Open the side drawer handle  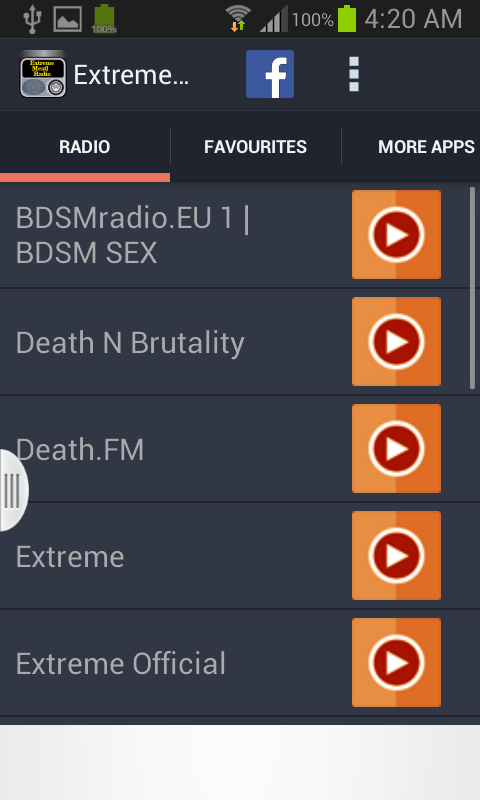click(13, 491)
